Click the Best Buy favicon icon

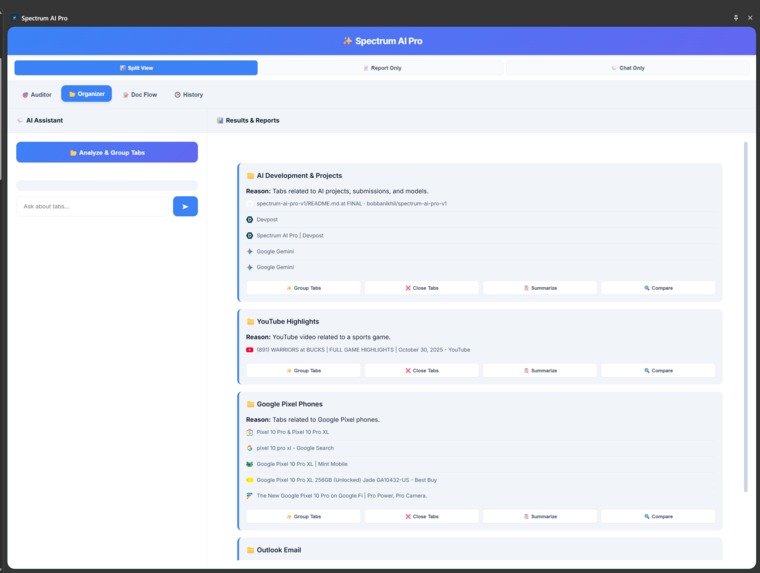point(250,480)
